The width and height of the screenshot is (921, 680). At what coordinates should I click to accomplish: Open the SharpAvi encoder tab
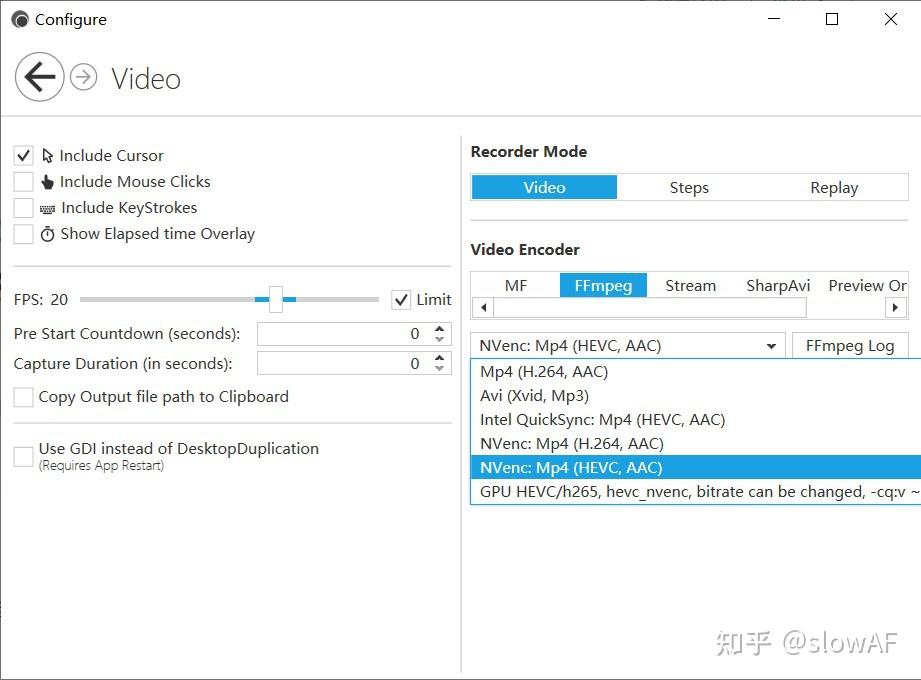(x=778, y=285)
